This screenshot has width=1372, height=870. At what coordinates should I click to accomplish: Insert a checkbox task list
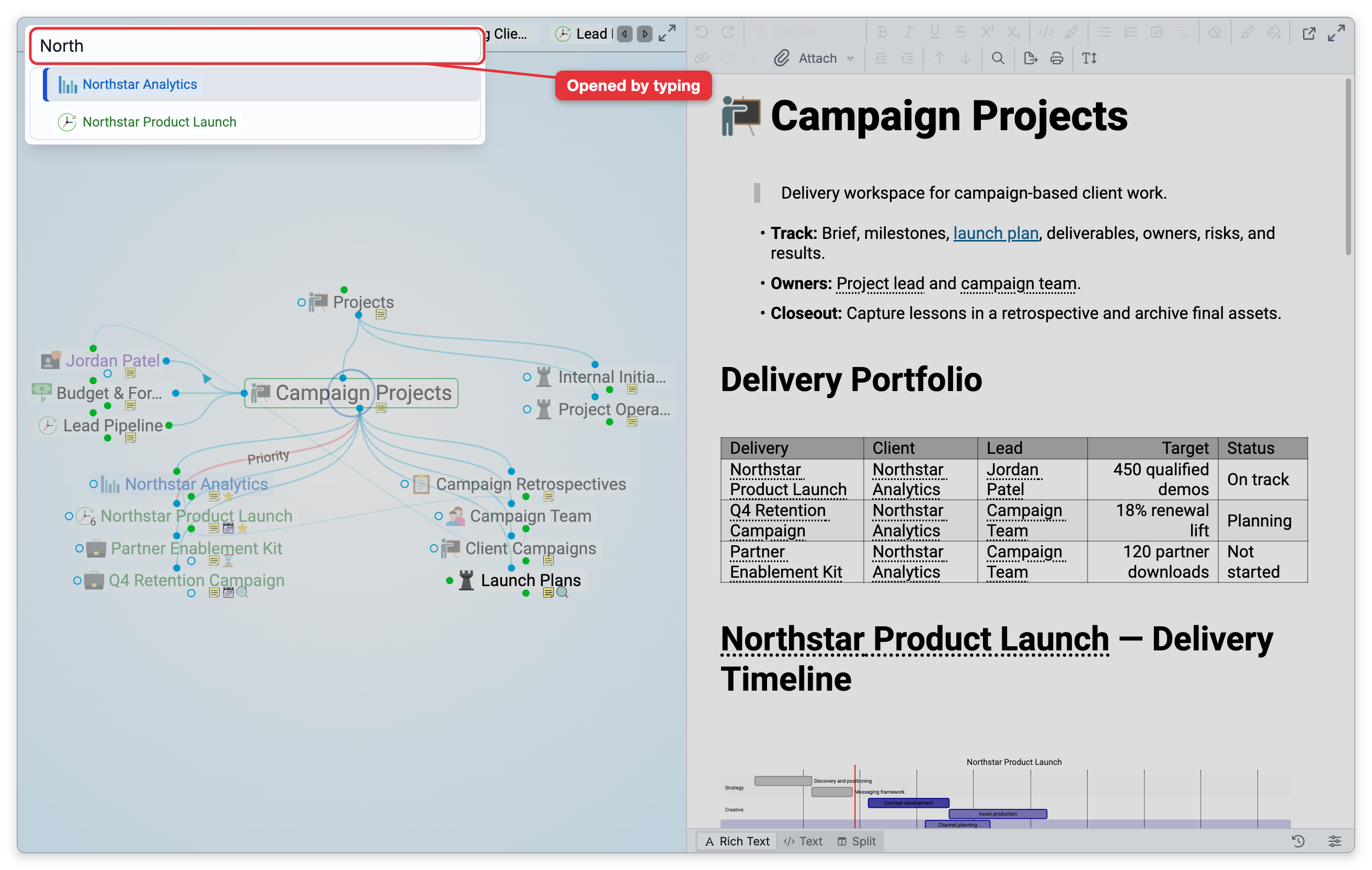1156,32
